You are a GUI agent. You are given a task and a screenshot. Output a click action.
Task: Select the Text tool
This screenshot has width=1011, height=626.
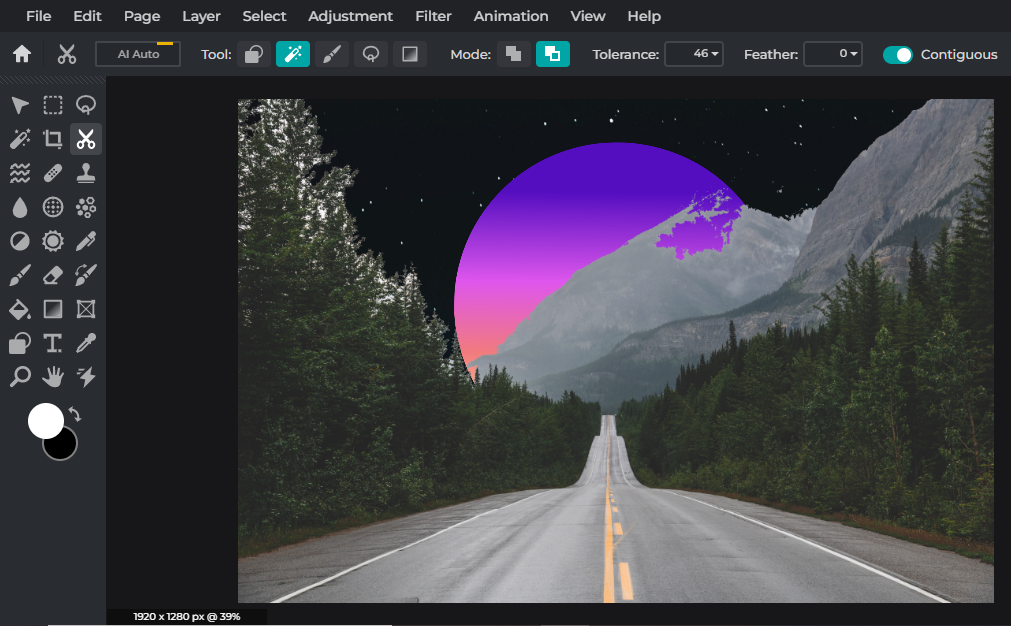click(53, 343)
